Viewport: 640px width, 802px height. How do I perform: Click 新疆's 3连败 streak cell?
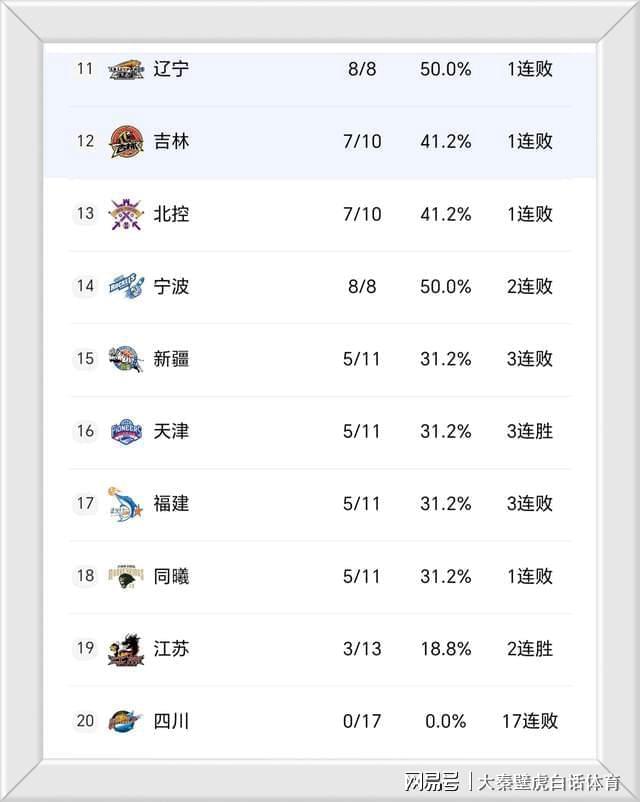click(529, 359)
